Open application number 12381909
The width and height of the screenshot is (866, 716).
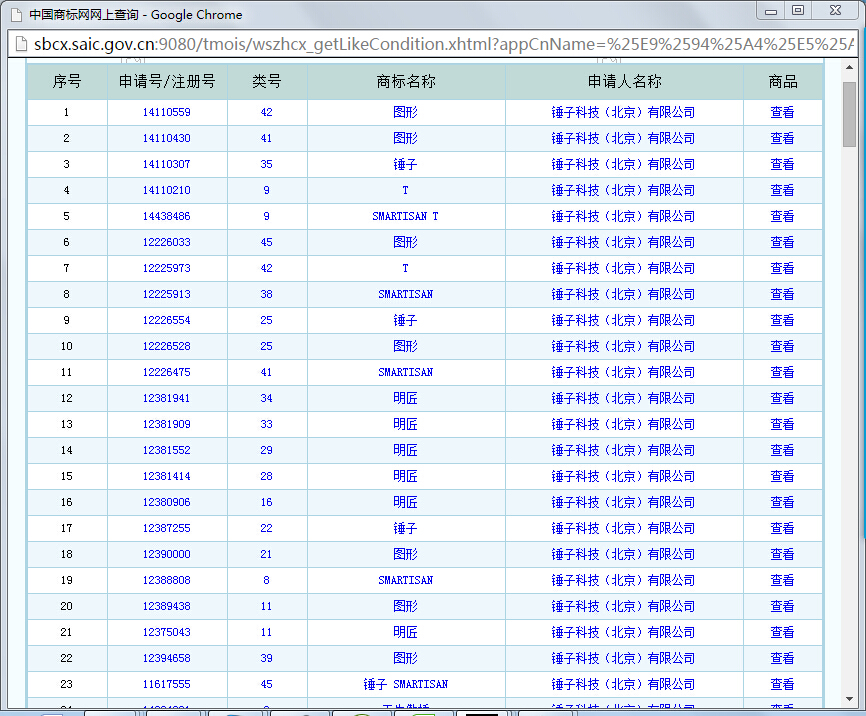point(167,424)
